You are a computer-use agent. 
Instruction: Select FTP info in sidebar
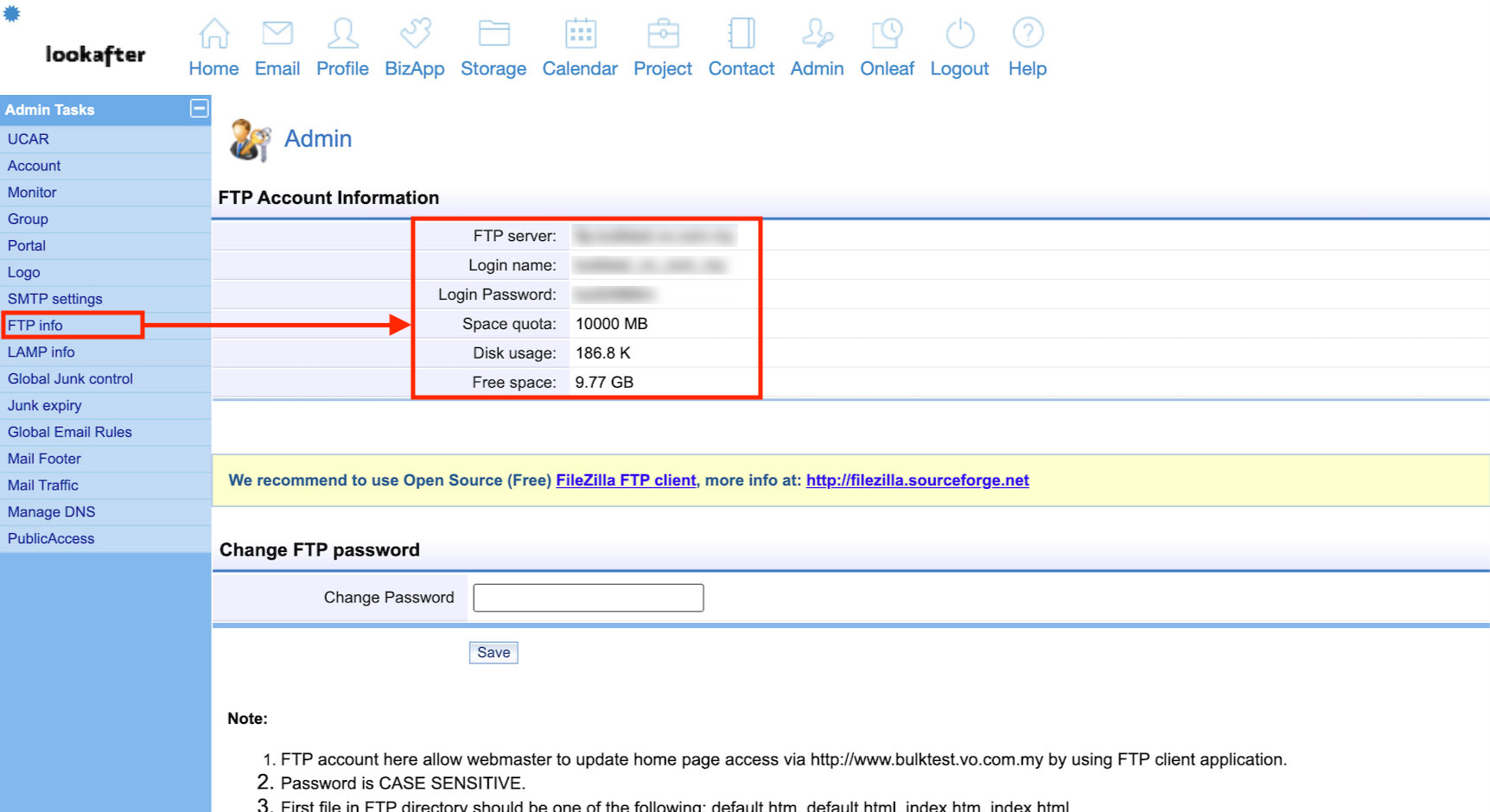tap(35, 326)
